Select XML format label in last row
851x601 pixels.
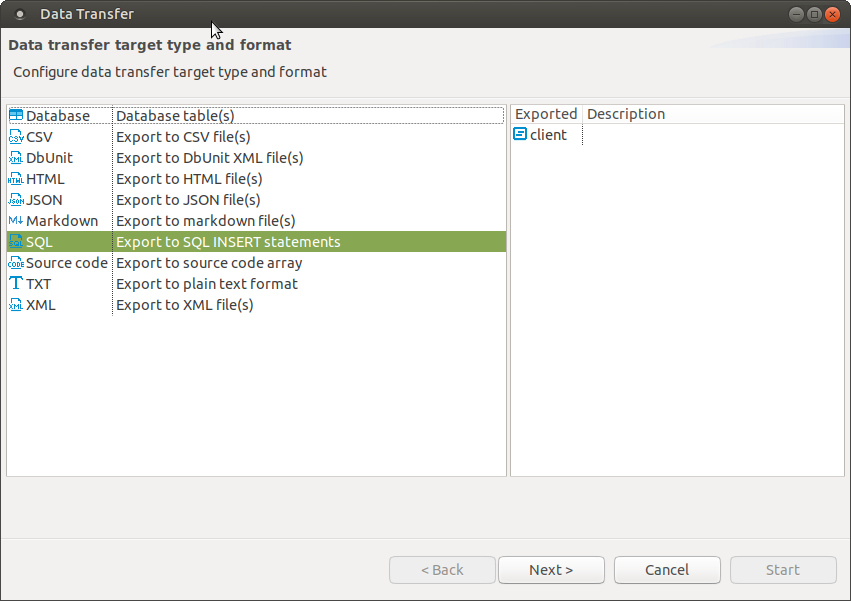click(41, 305)
